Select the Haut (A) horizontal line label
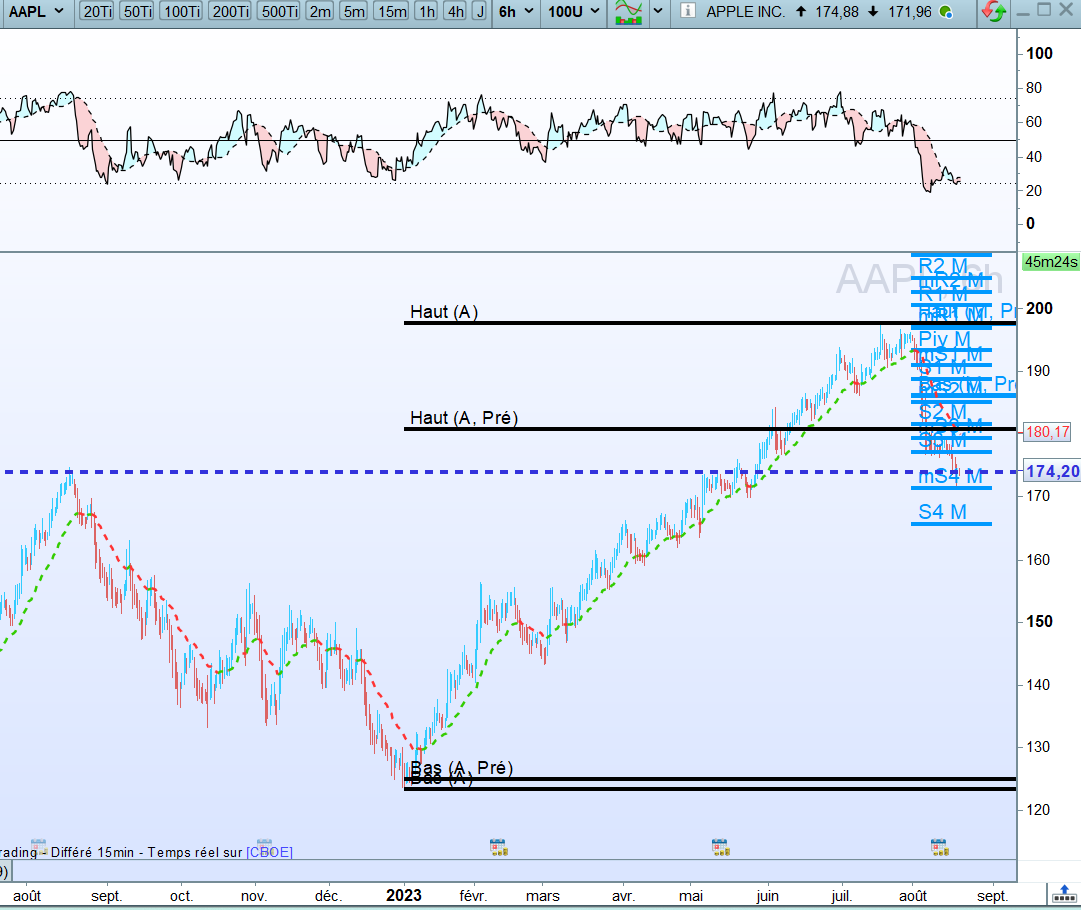 pyautogui.click(x=444, y=312)
